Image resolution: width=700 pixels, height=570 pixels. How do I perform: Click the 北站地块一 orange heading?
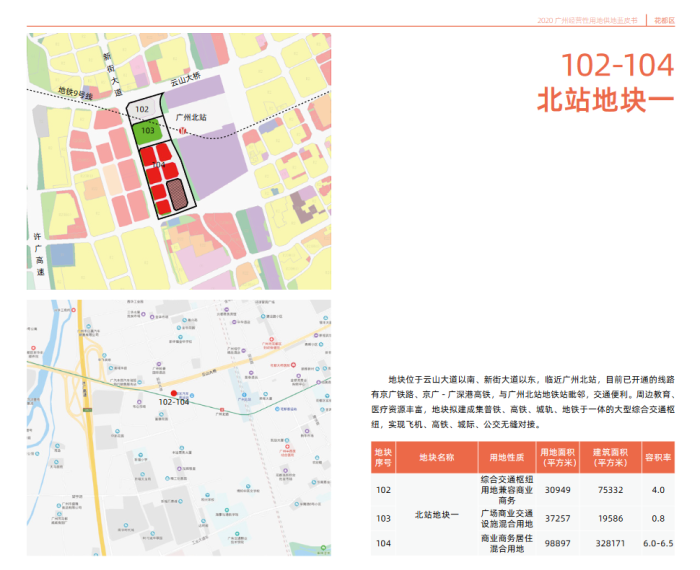click(x=607, y=101)
